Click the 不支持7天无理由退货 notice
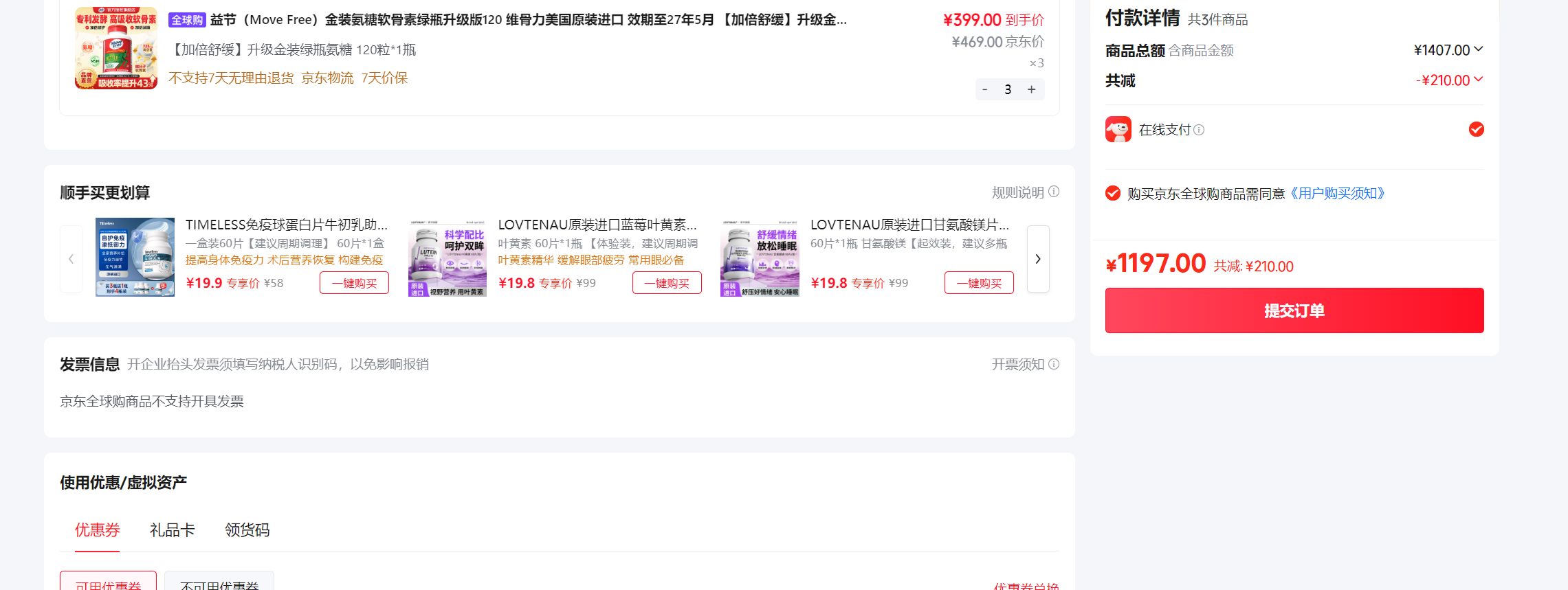 [x=231, y=78]
